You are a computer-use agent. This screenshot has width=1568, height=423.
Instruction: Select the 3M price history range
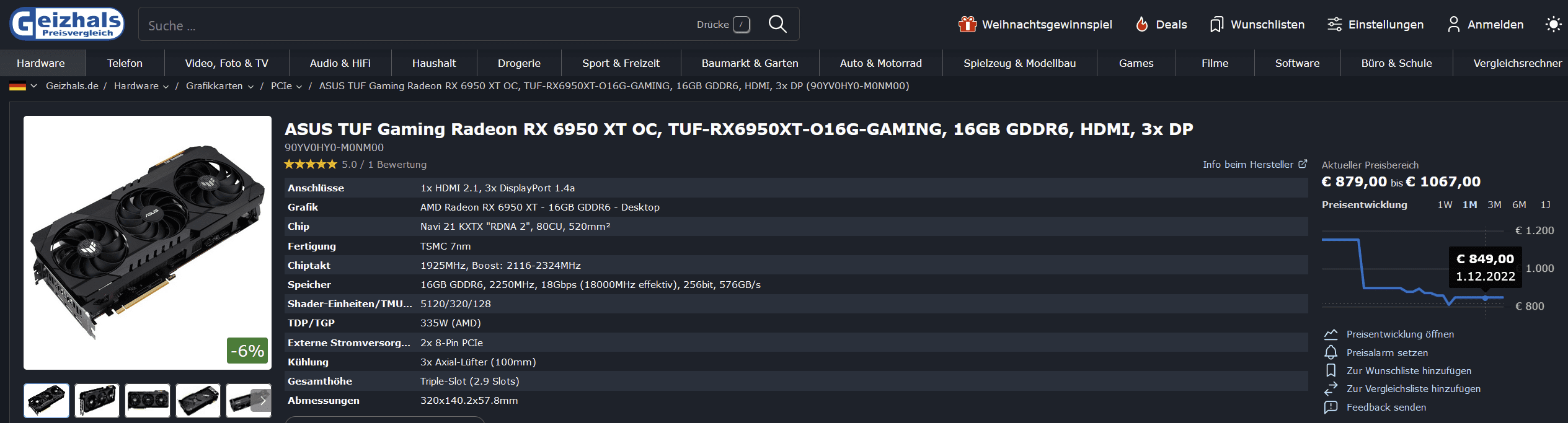pyautogui.click(x=1494, y=204)
